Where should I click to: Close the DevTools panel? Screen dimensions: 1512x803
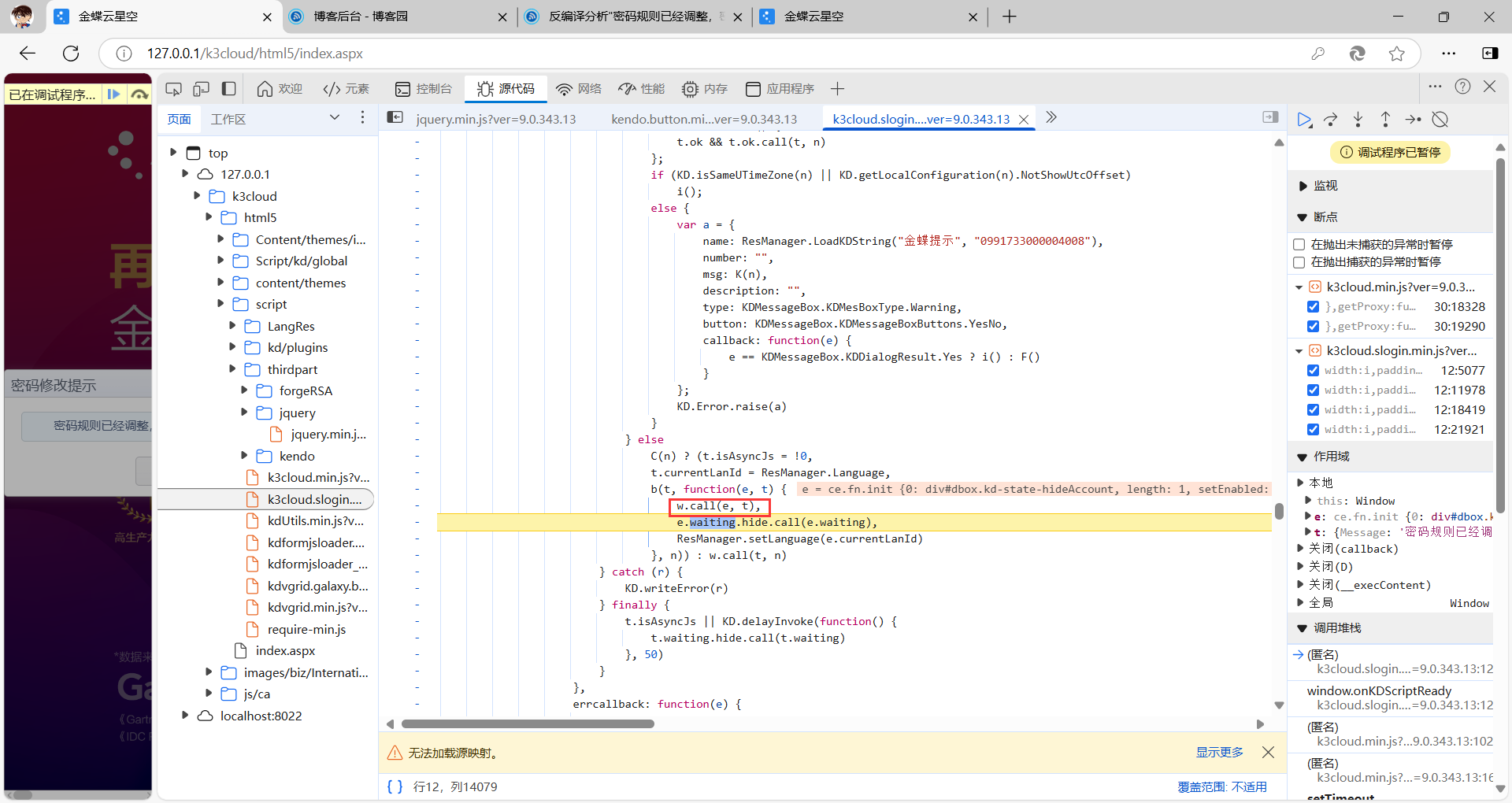[1489, 87]
